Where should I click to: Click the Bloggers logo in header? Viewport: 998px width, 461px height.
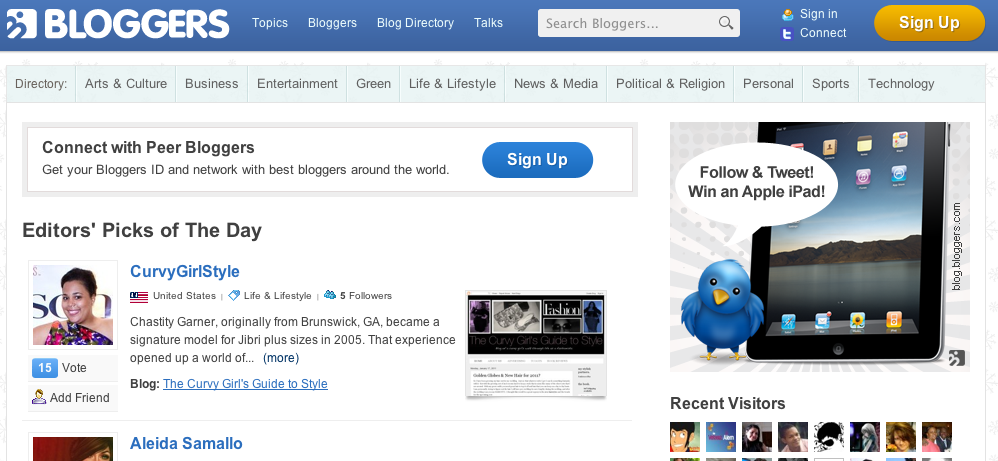118,24
